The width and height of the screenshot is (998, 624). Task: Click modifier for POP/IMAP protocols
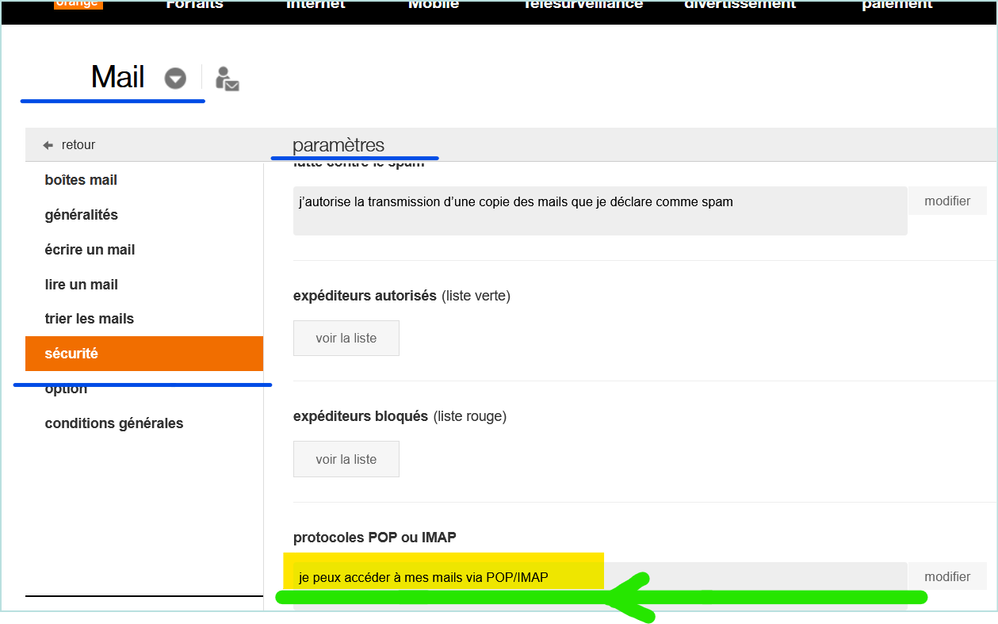point(947,577)
